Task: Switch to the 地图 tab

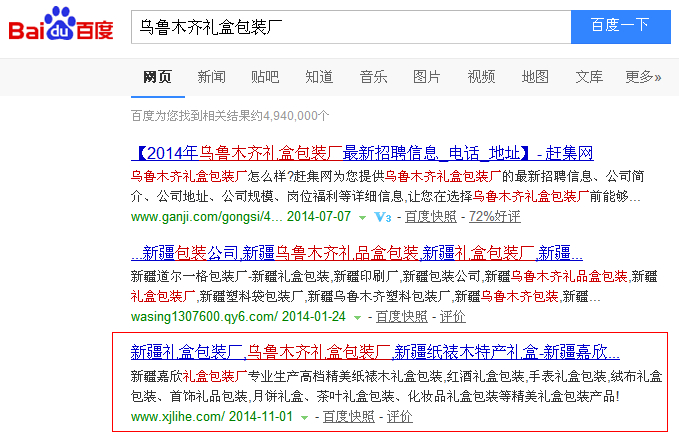Action: 535,77
